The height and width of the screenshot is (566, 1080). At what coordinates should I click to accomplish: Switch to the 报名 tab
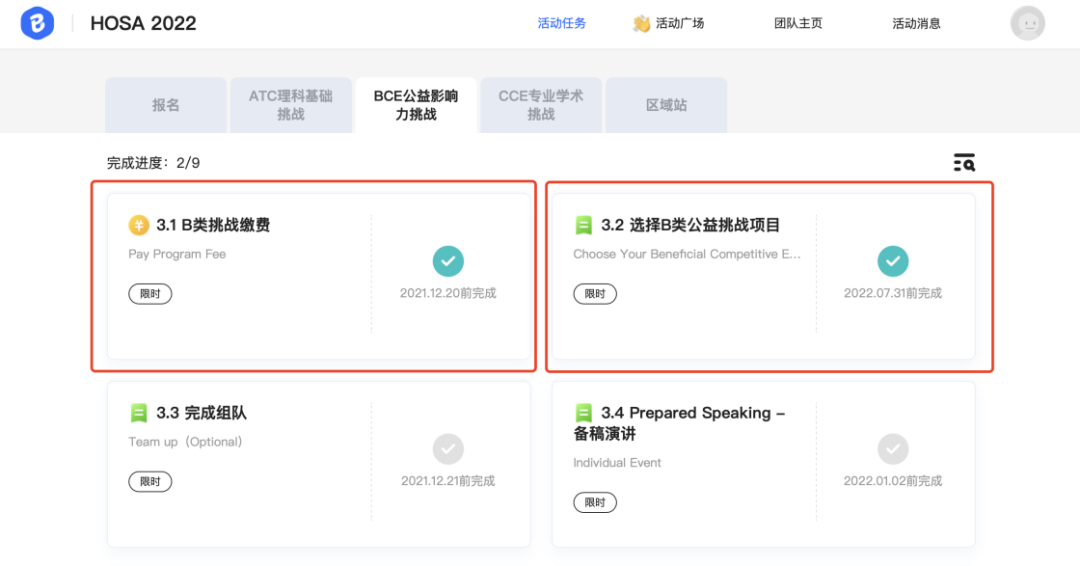click(166, 105)
